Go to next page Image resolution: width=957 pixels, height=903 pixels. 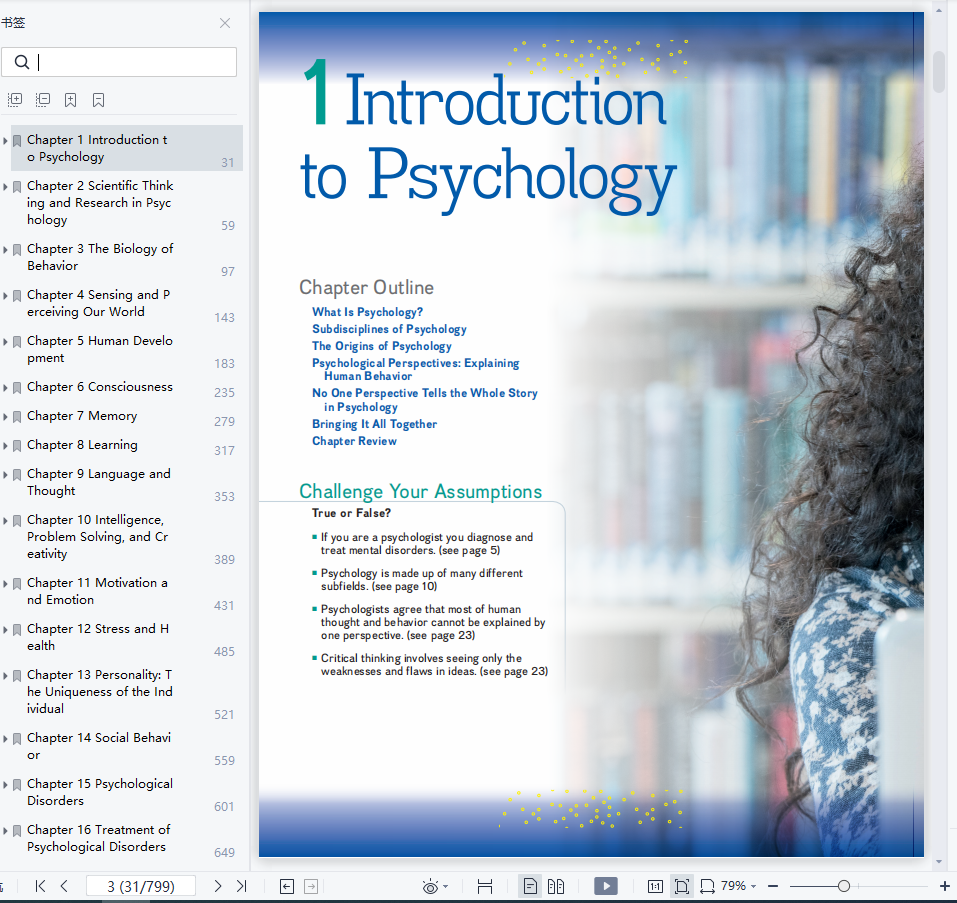pyautogui.click(x=217, y=886)
